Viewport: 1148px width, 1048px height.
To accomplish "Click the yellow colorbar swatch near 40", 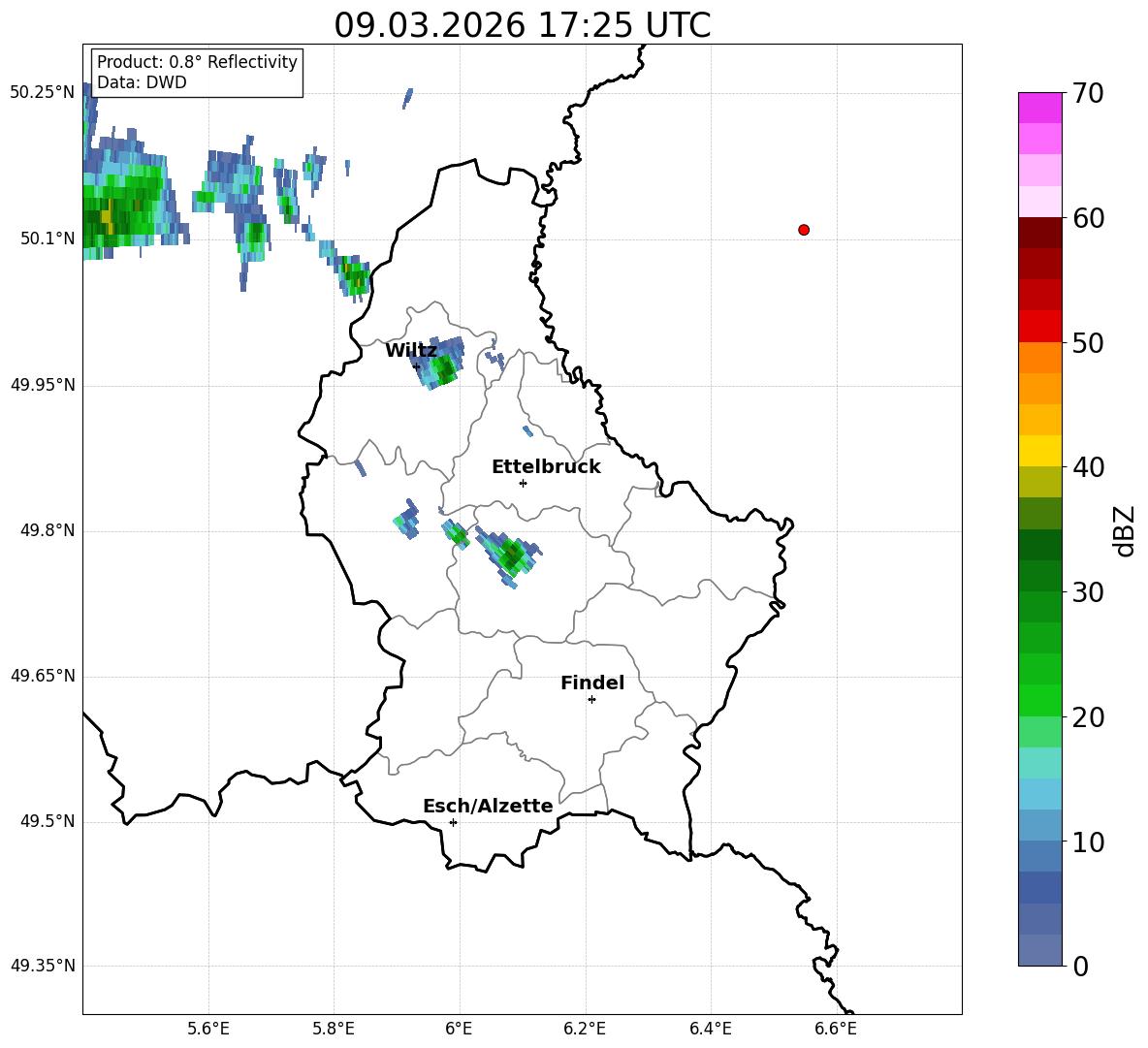I will [x=1039, y=451].
